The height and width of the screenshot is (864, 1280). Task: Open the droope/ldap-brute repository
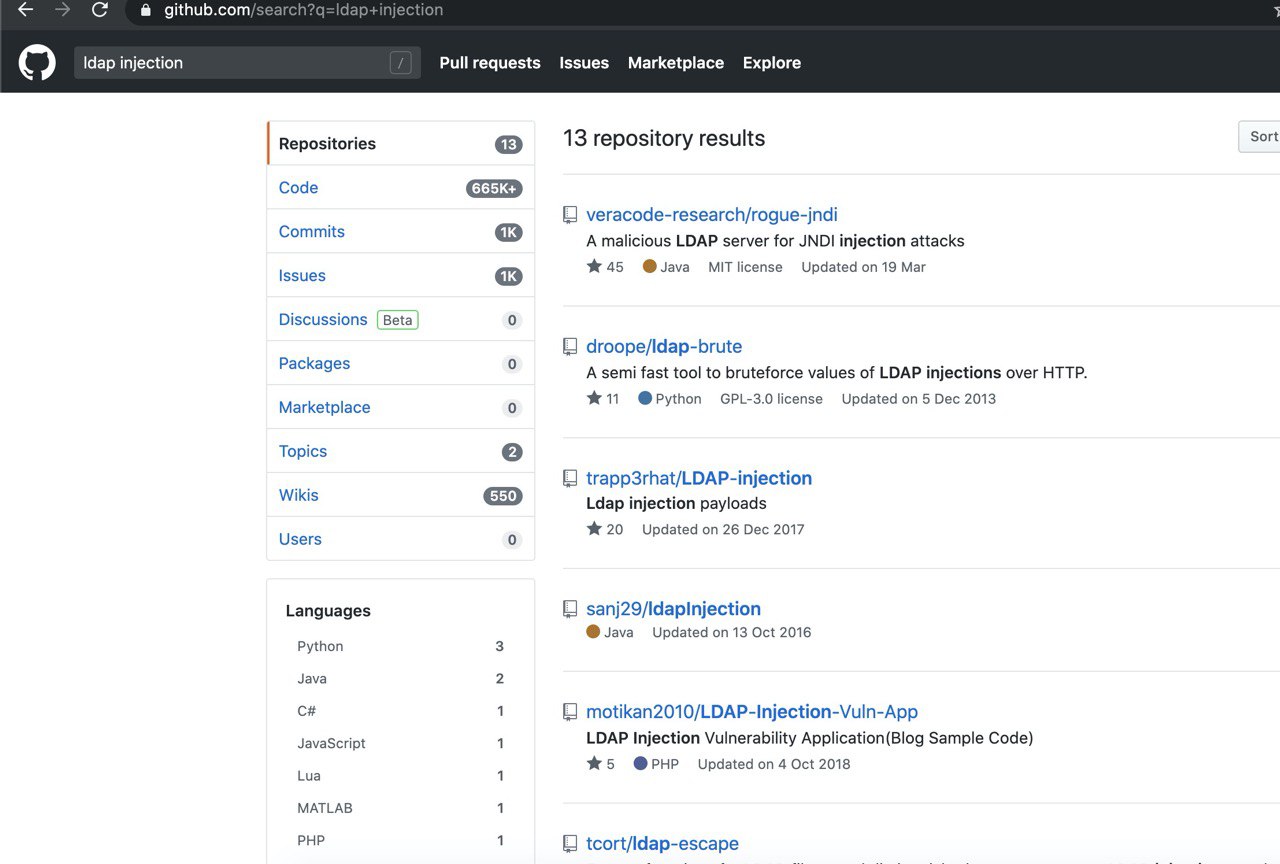[664, 346]
